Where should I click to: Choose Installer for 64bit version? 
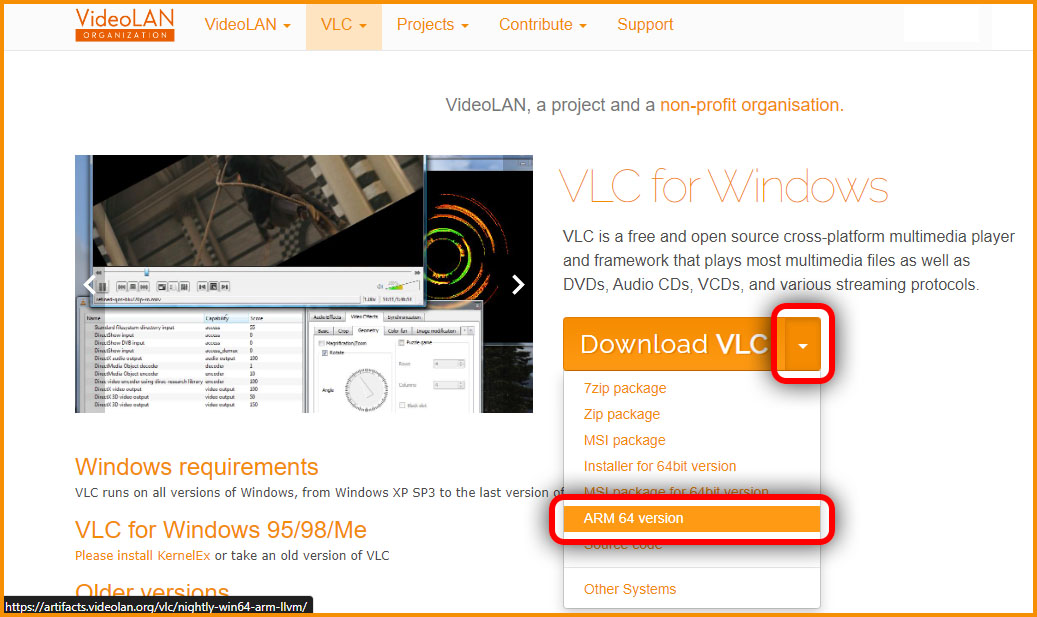(x=659, y=466)
